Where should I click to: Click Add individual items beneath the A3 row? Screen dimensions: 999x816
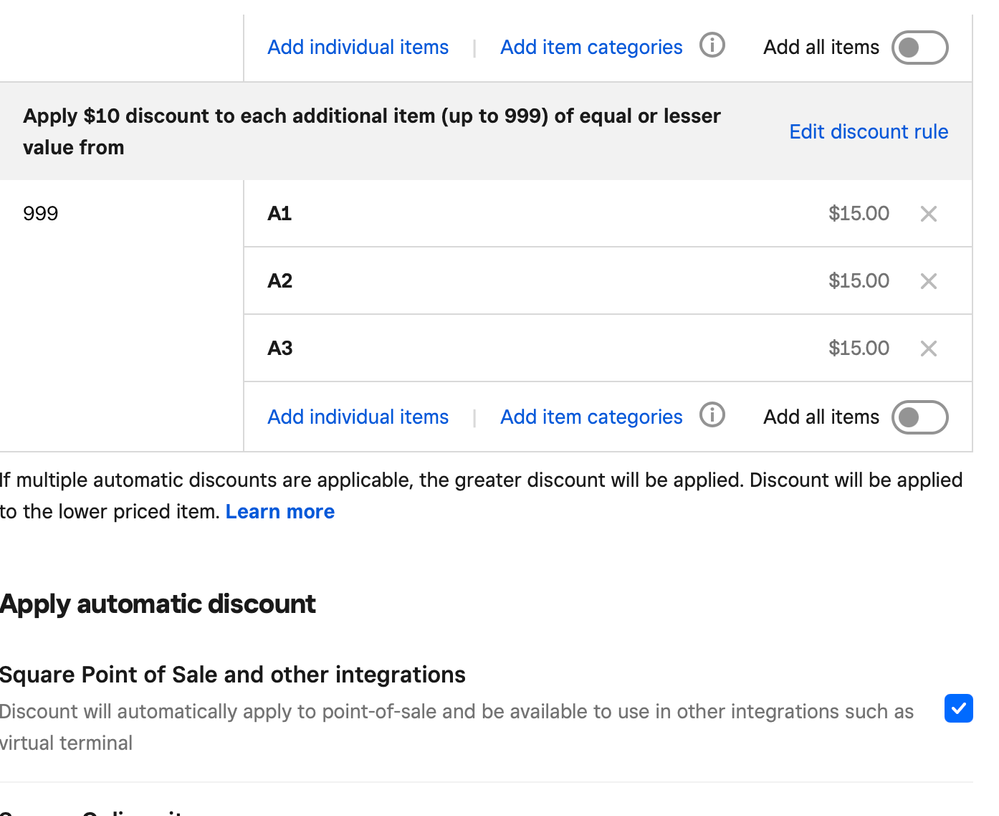[358, 417]
